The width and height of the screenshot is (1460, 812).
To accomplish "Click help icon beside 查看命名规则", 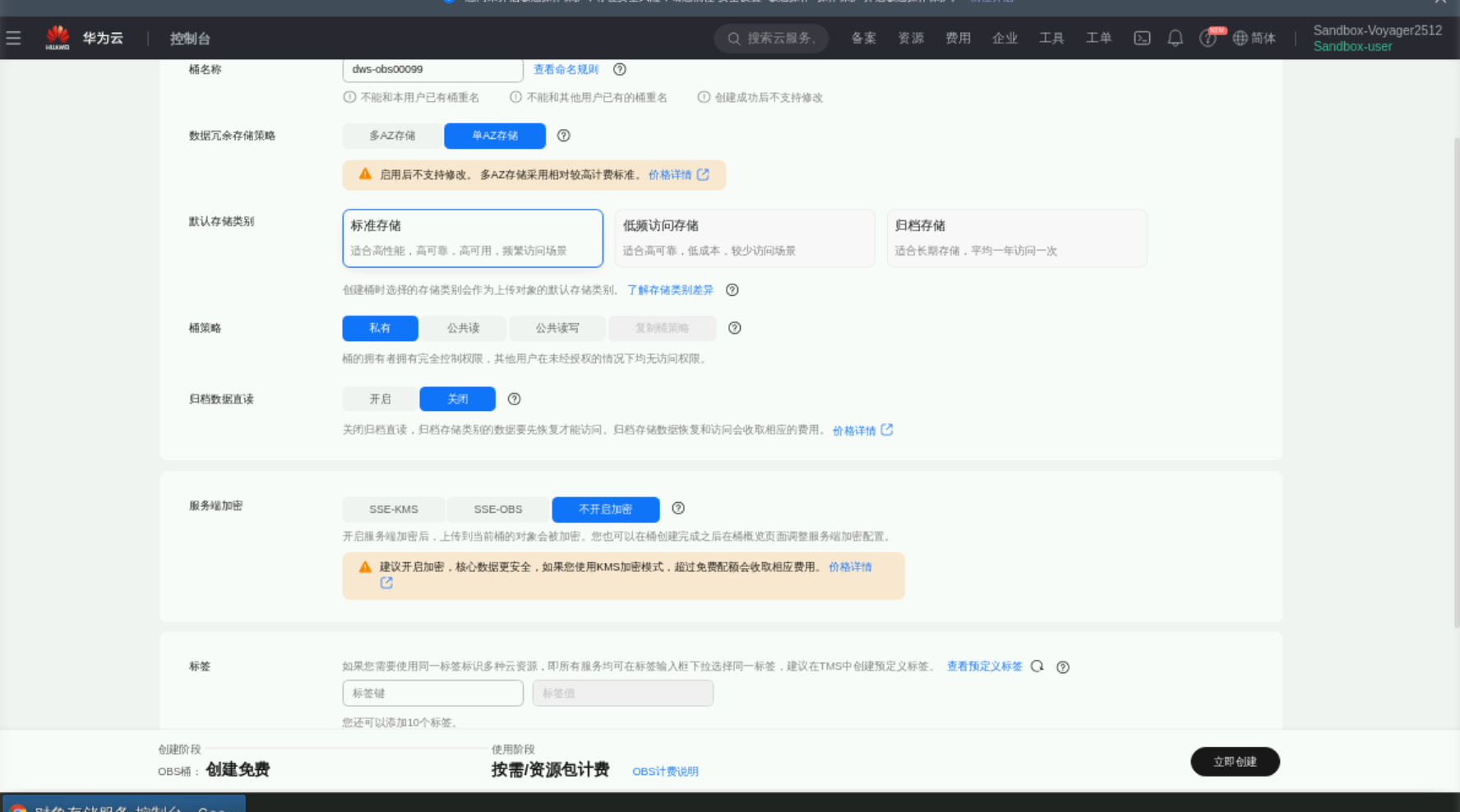I will click(x=620, y=69).
